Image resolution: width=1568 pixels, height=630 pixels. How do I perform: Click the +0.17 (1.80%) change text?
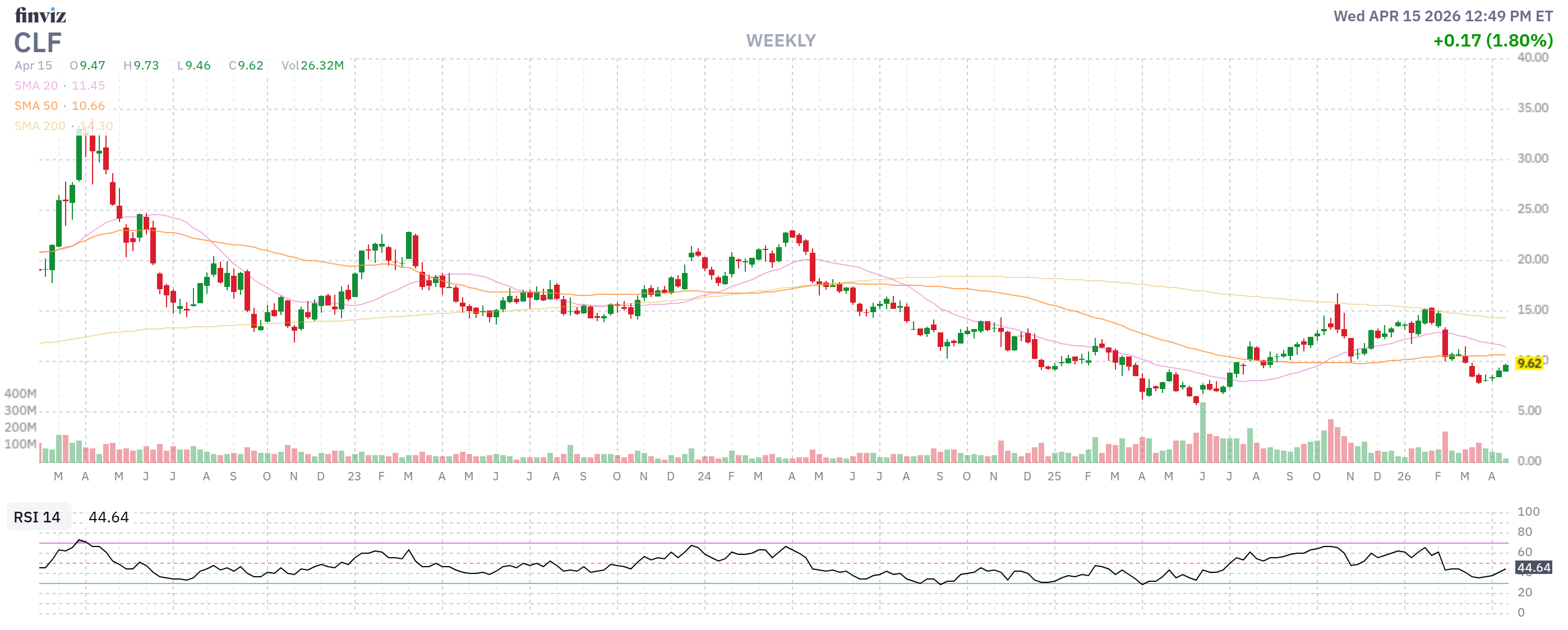click(1492, 41)
